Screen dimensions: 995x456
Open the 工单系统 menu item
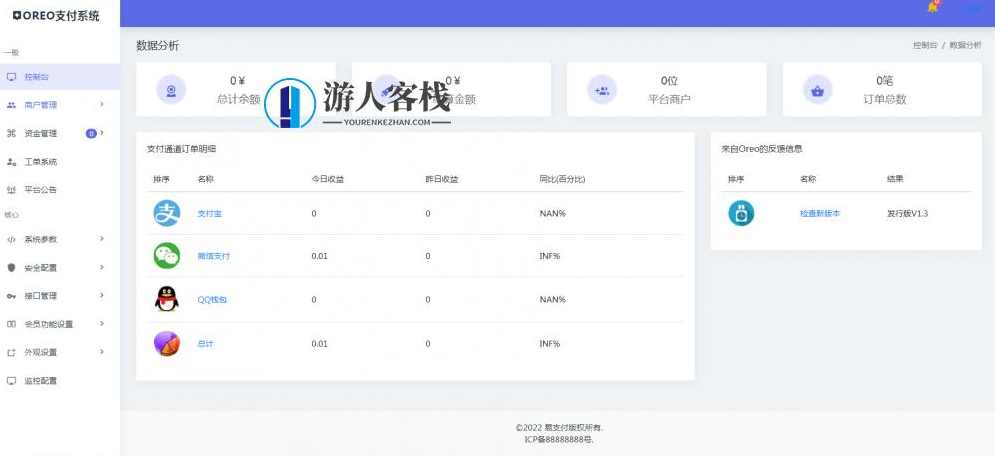[60, 162]
